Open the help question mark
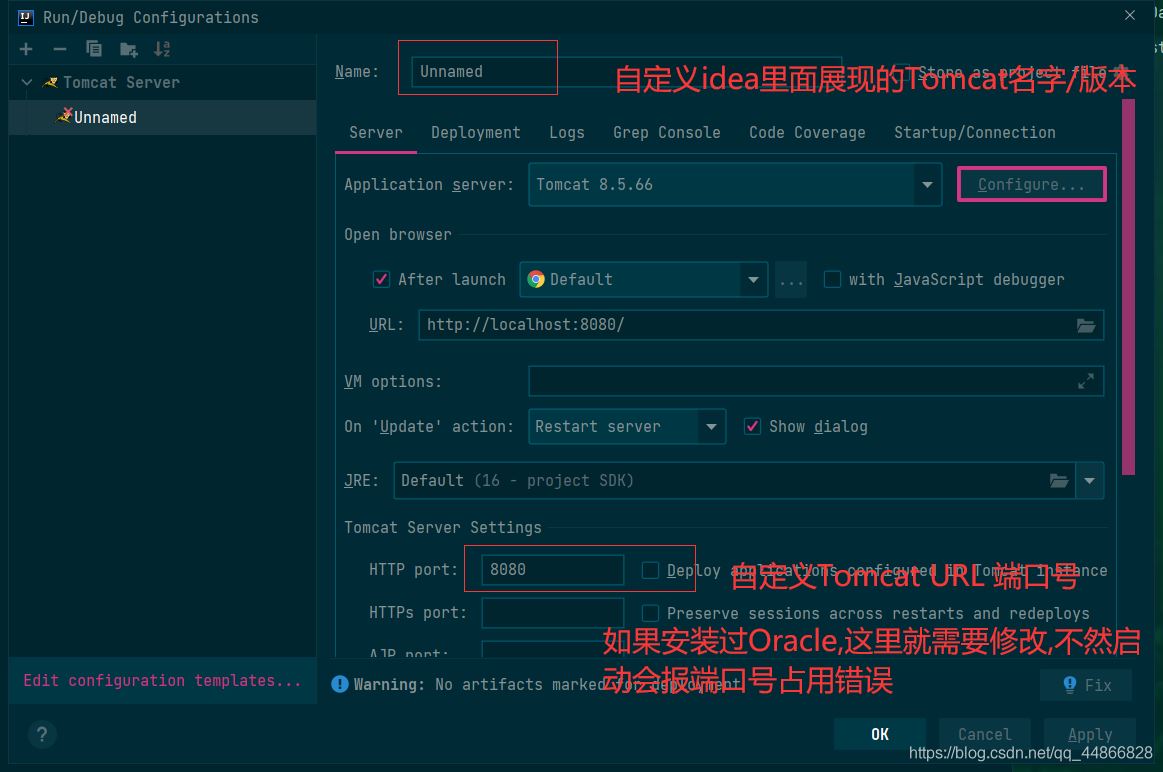The image size is (1163, 772). pos(42,734)
